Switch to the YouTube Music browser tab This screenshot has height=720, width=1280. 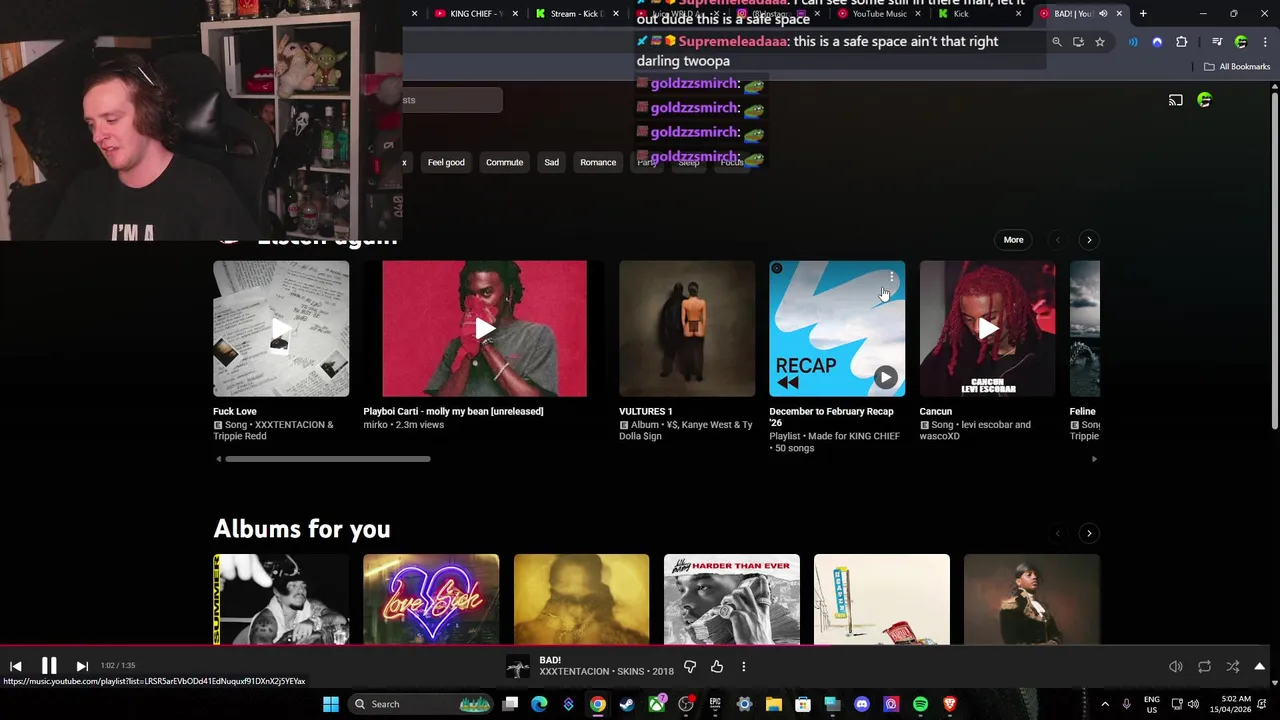pos(879,14)
